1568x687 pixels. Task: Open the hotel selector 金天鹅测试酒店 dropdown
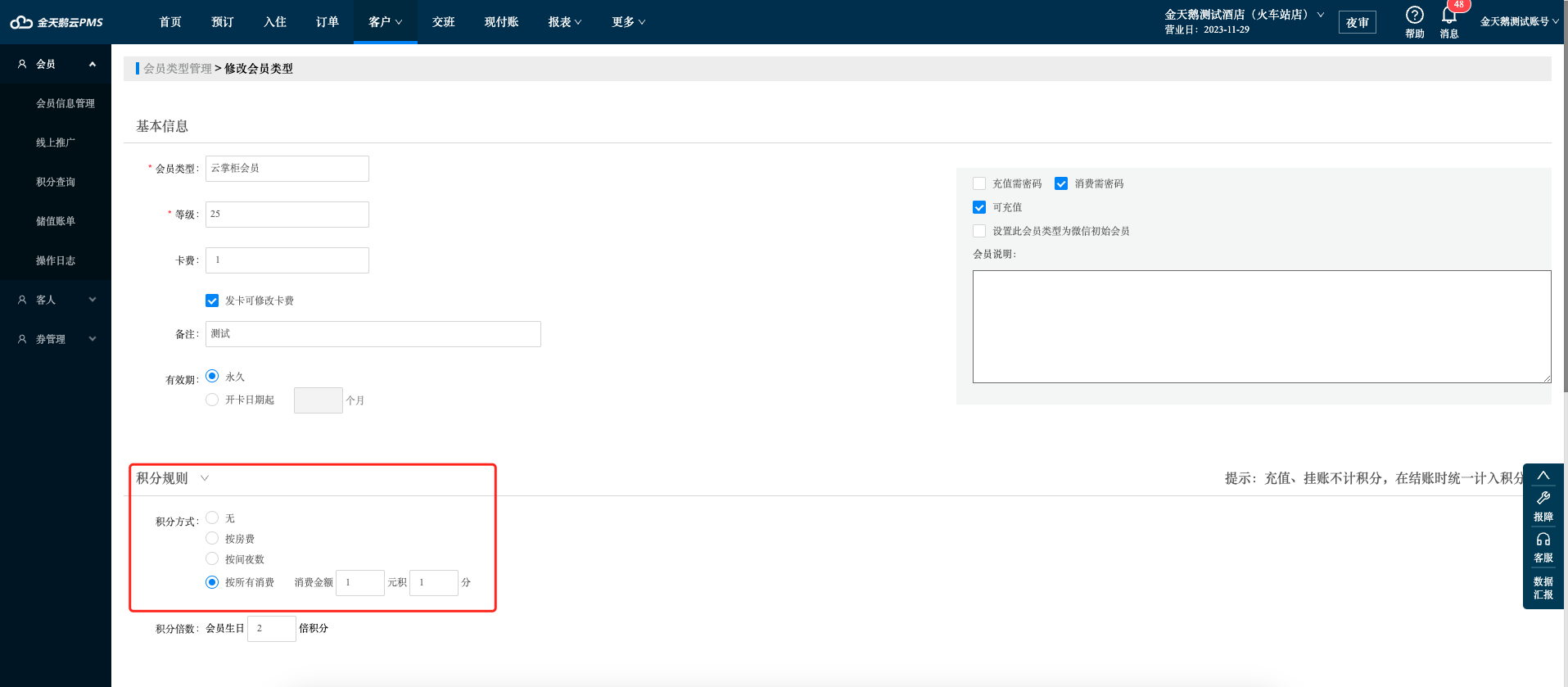(x=1245, y=15)
